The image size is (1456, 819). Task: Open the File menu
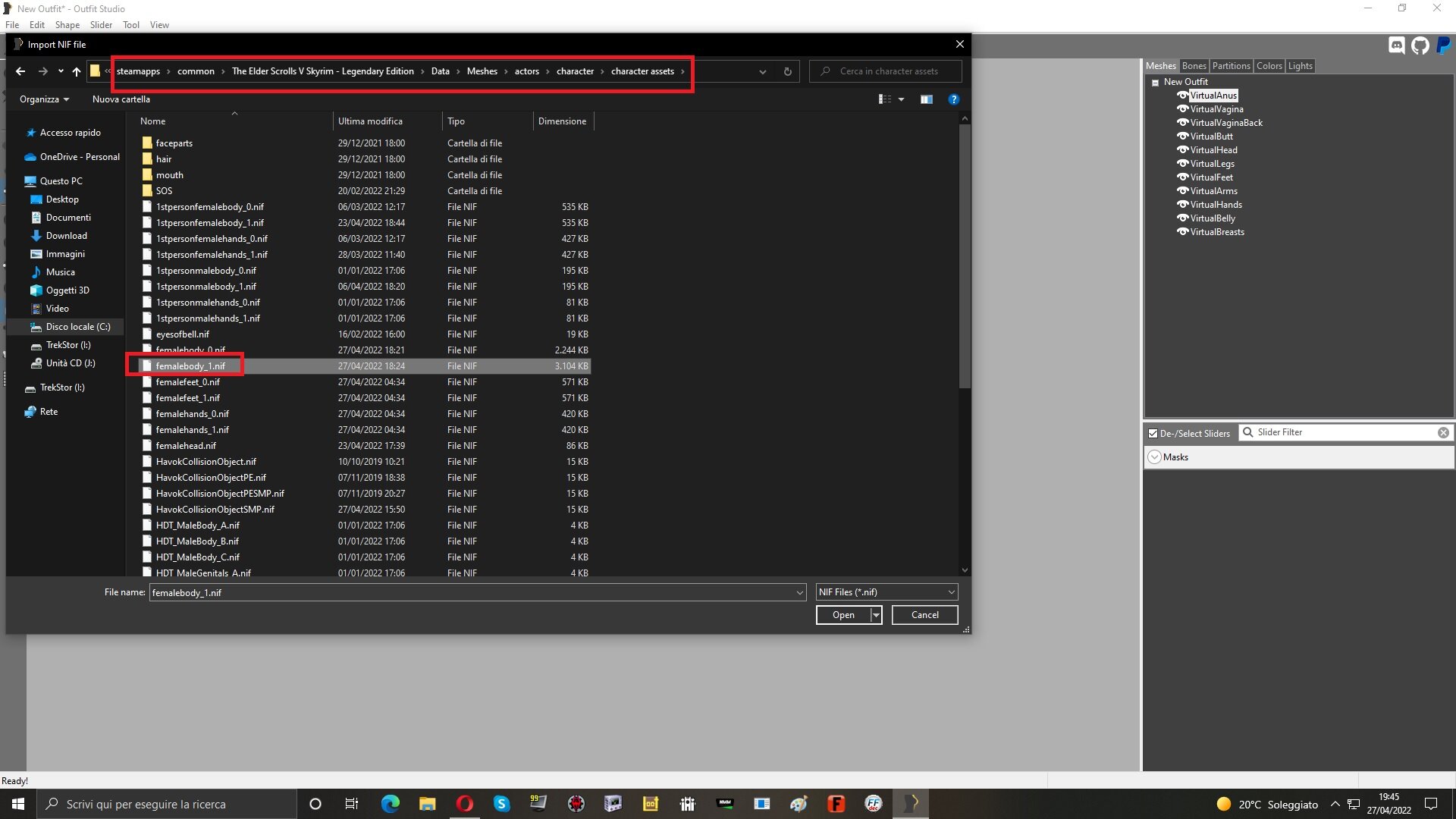click(x=12, y=25)
